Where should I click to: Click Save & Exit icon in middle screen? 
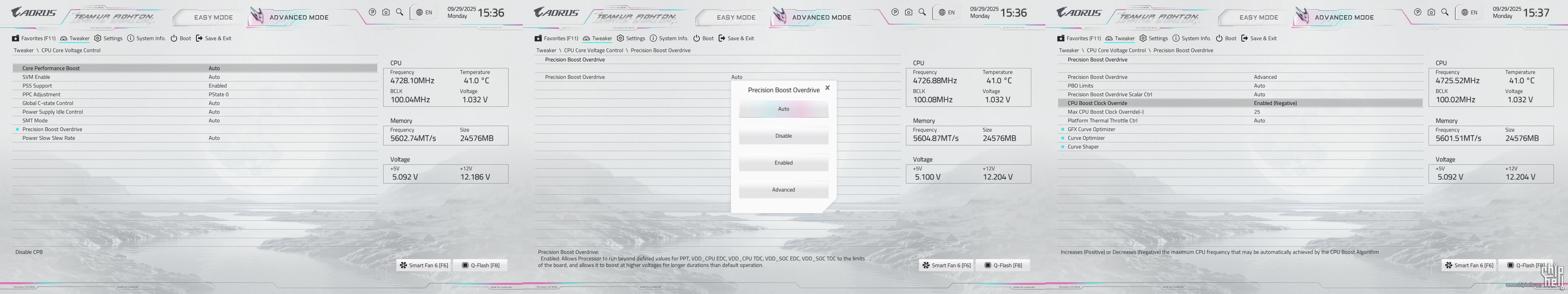[x=722, y=38]
